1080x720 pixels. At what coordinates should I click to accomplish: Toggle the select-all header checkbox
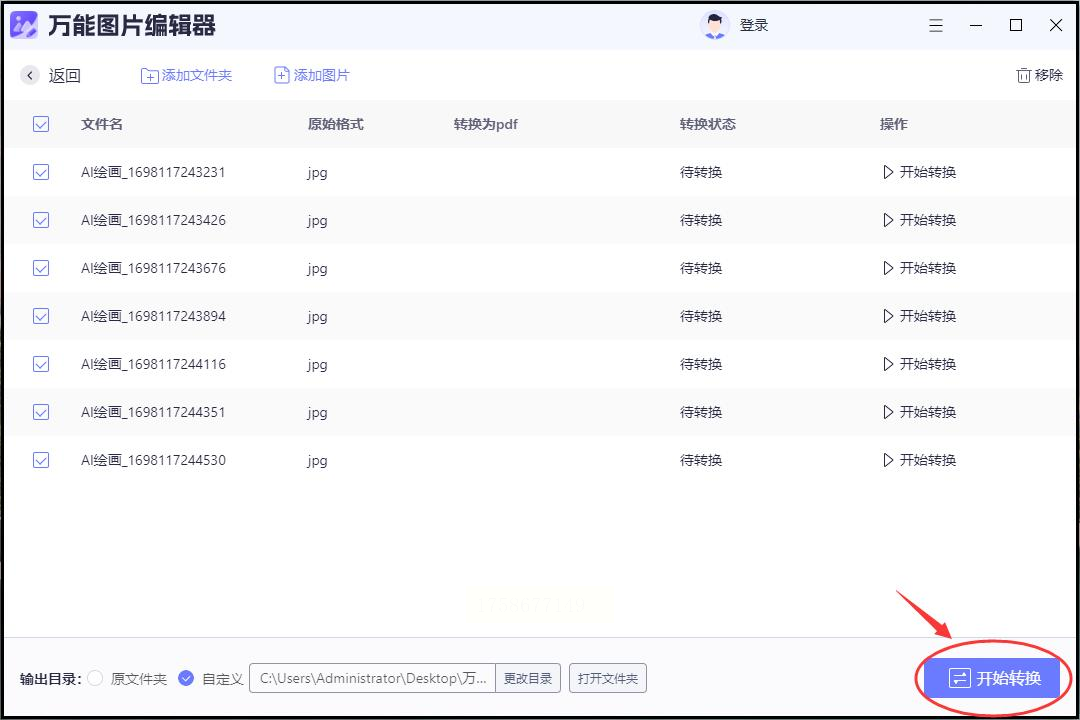pos(41,124)
